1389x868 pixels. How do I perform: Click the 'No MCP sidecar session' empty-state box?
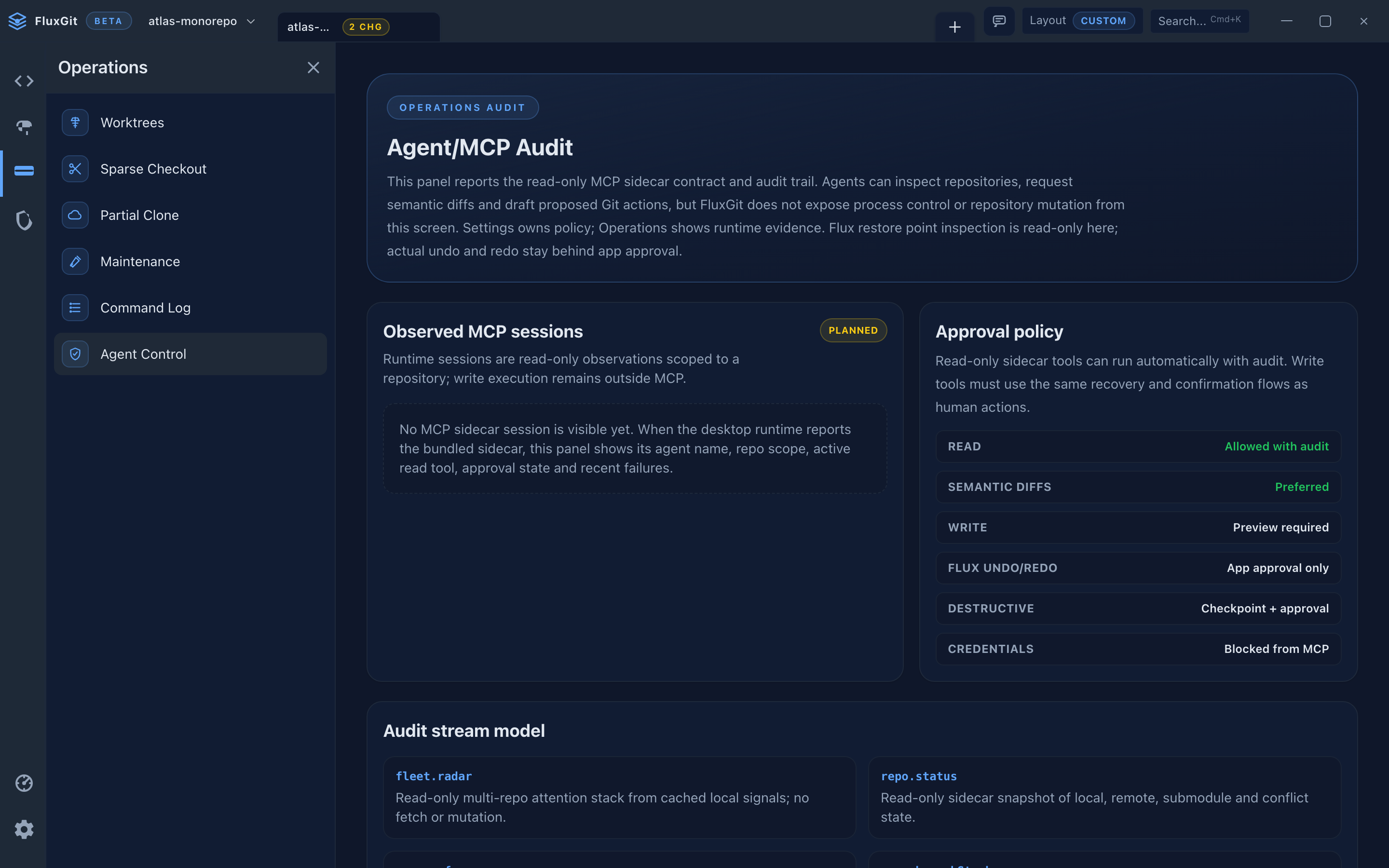point(635,448)
